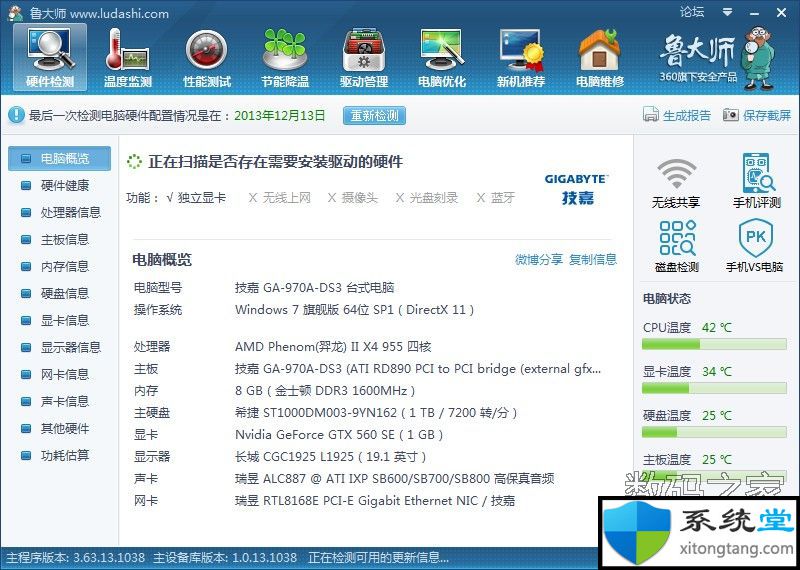Click the 重新检测 re-detect button
This screenshot has width=800, height=570.
tap(374, 115)
